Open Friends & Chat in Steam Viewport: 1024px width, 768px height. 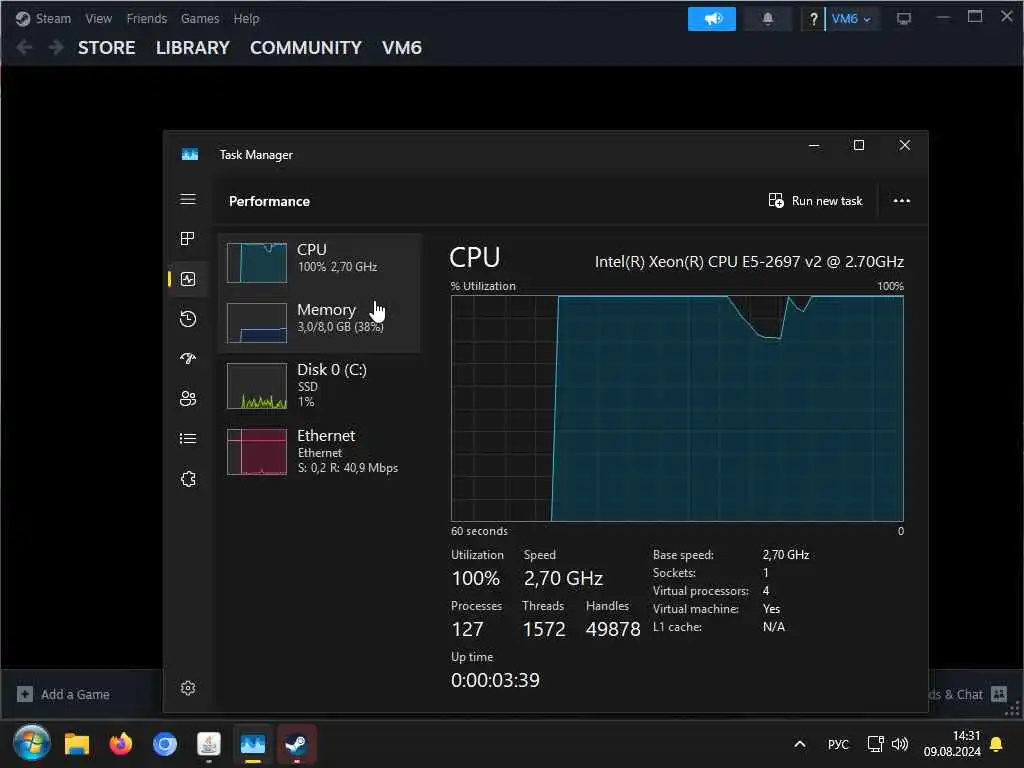pyautogui.click(x=967, y=694)
